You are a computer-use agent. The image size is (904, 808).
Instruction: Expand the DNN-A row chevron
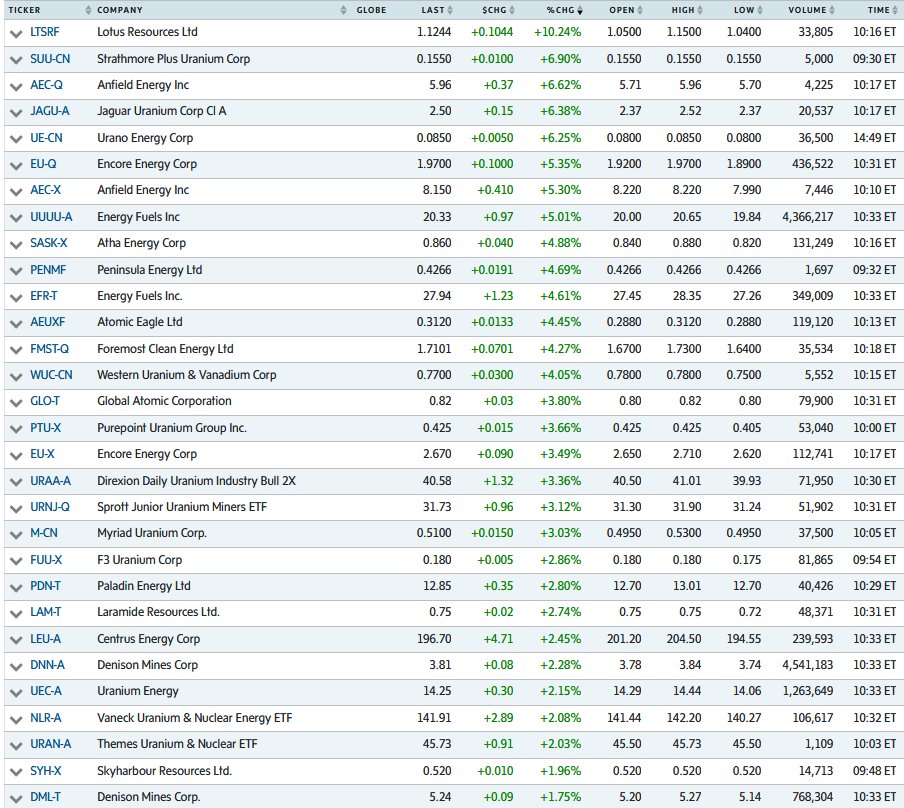tap(16, 667)
